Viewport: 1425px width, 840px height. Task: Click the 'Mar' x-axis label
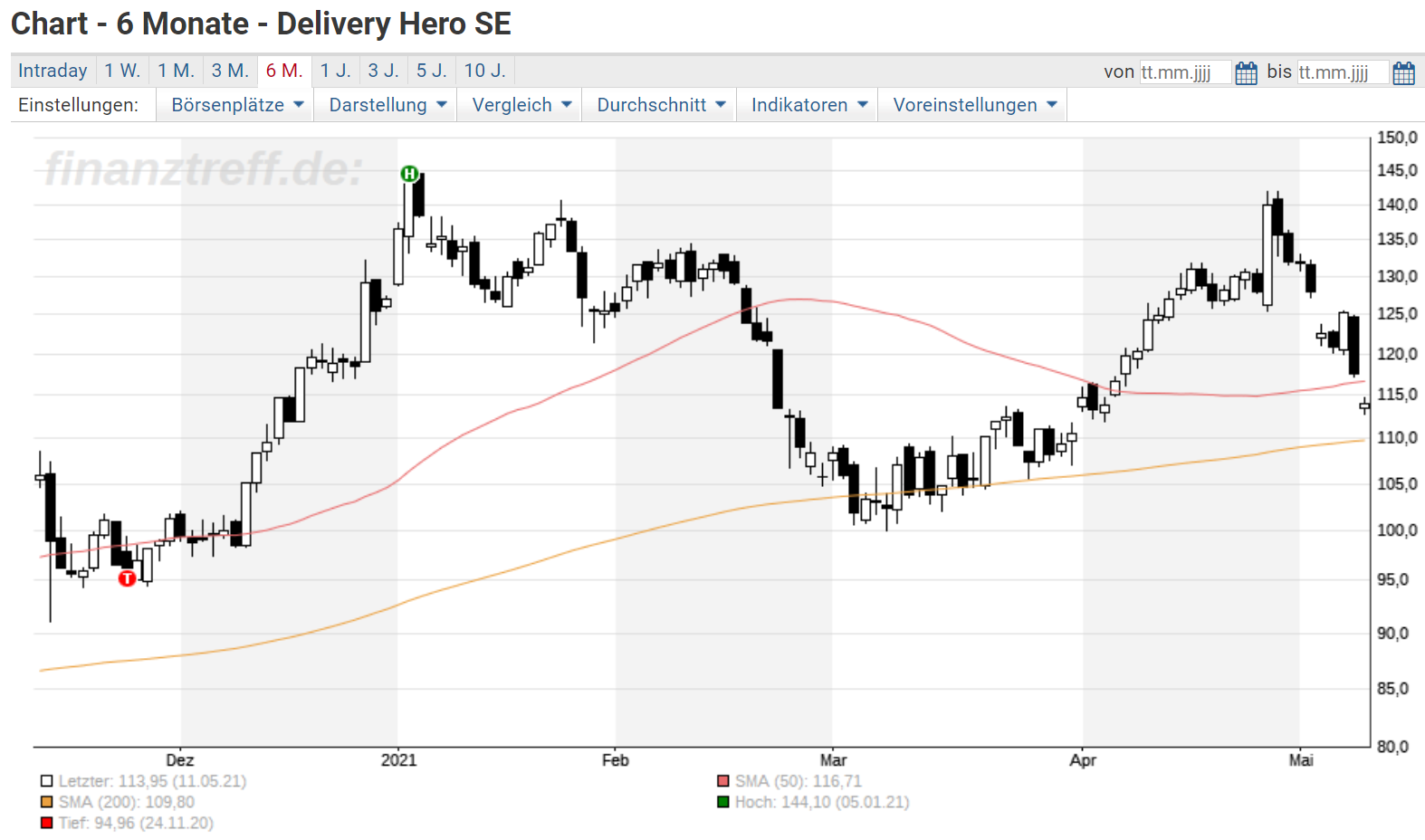833,760
